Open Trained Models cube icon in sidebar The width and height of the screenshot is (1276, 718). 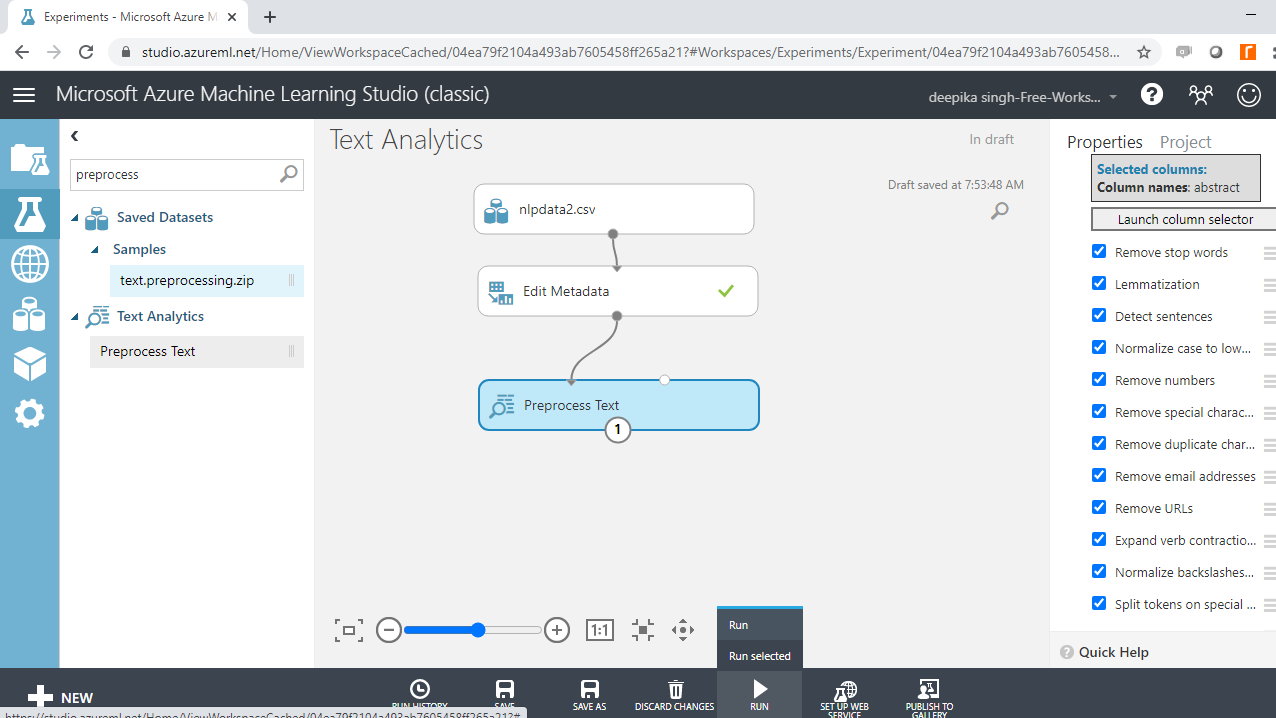29,364
